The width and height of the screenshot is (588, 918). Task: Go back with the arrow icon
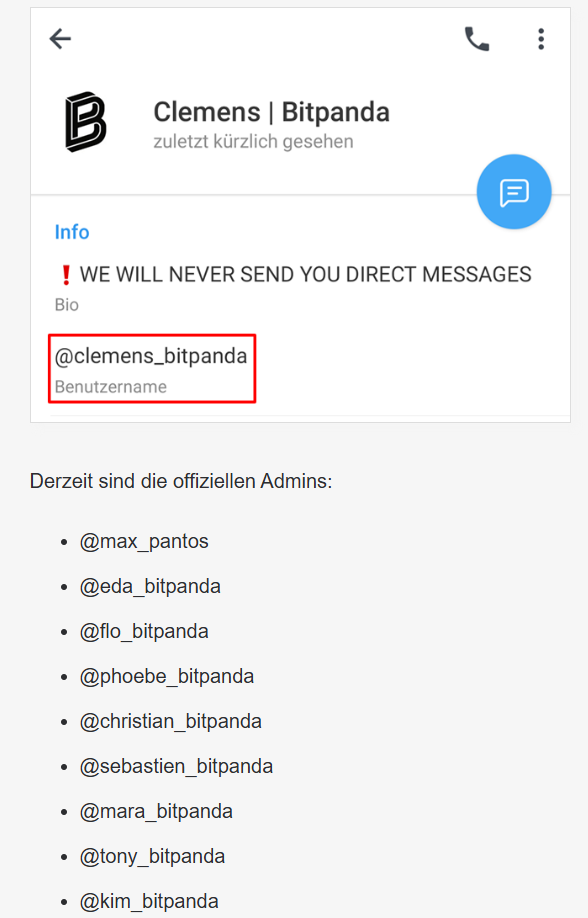click(60, 39)
